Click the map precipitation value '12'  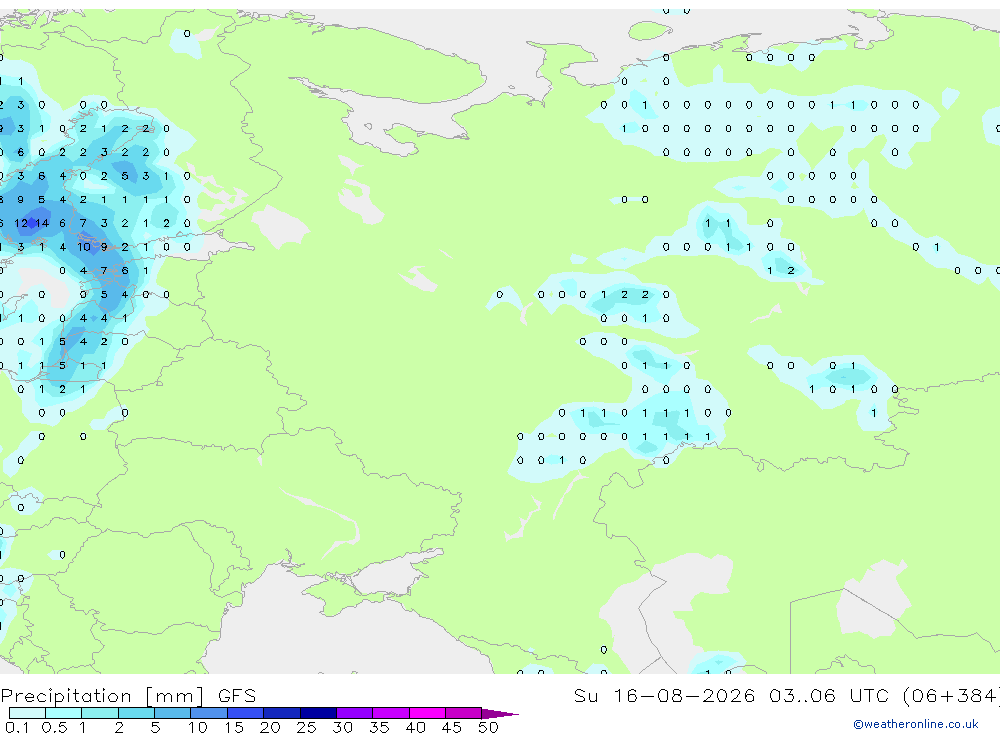21,223
